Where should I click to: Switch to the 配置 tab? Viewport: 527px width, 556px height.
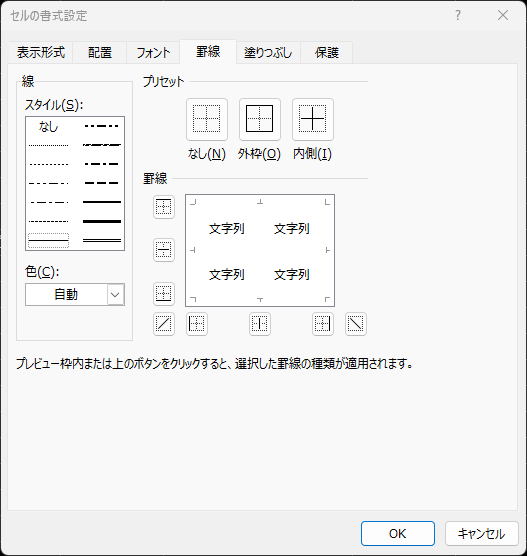pos(100,52)
